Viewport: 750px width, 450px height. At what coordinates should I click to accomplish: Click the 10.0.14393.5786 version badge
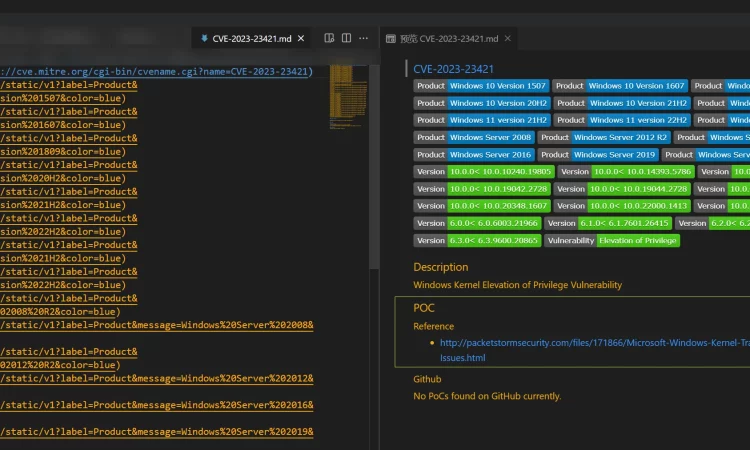point(626,172)
